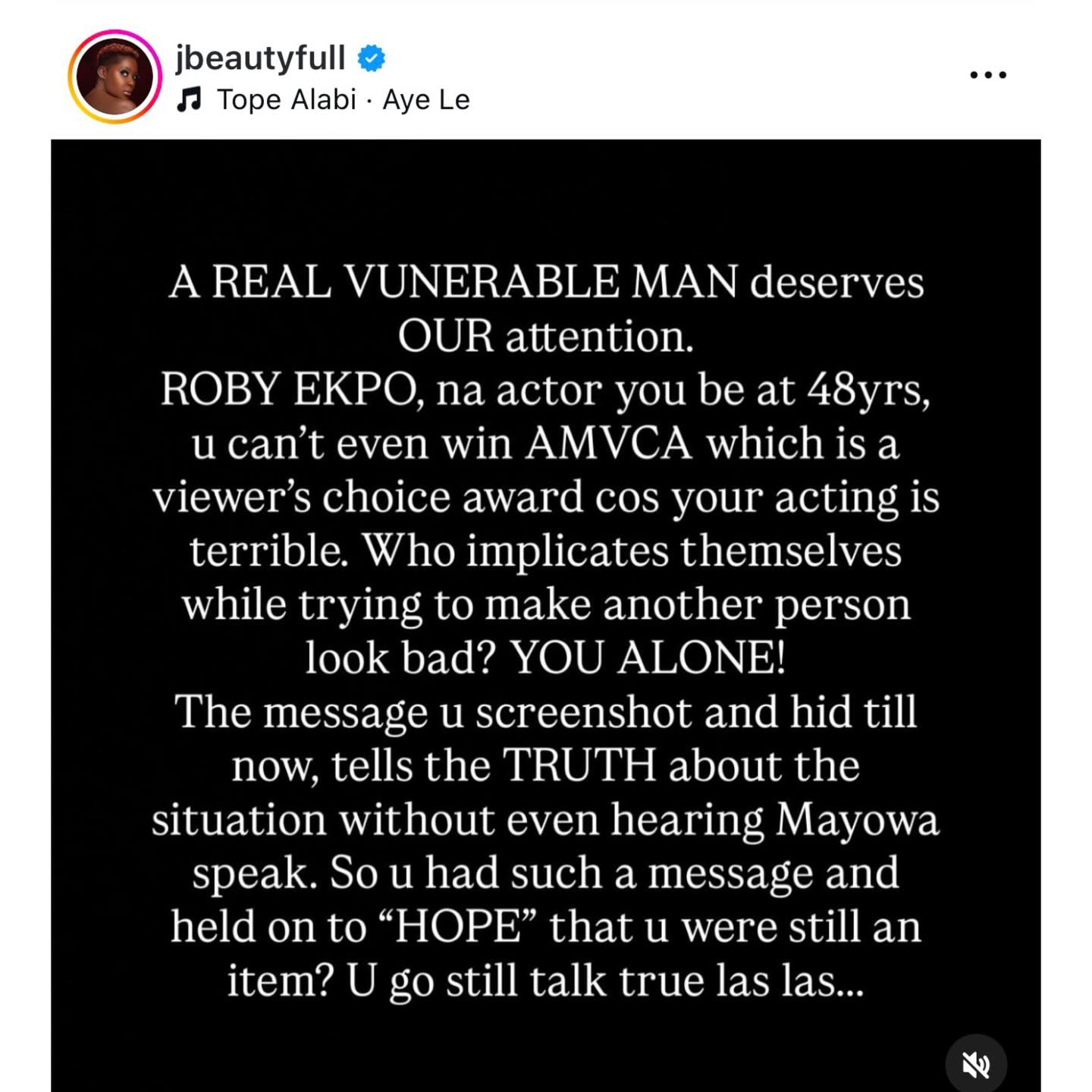Viewport: 1092px width, 1092px height.
Task: Open post options via the ellipsis icon
Action: 988,74
